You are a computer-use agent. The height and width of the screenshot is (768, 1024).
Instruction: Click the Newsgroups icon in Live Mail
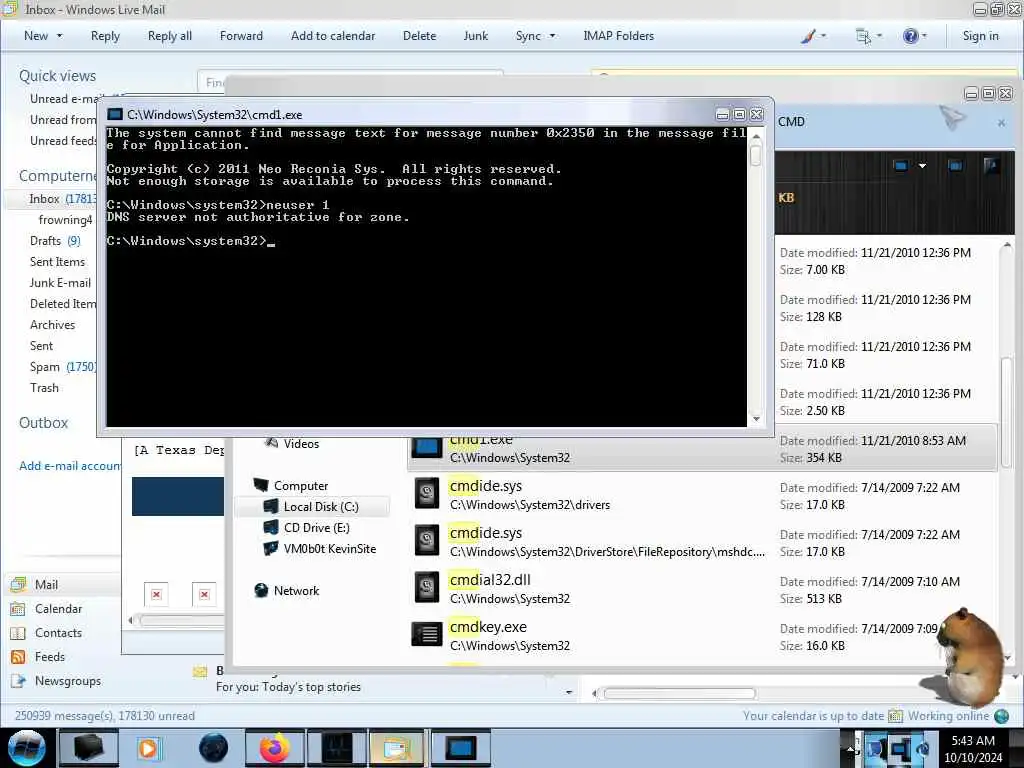pyautogui.click(x=18, y=681)
